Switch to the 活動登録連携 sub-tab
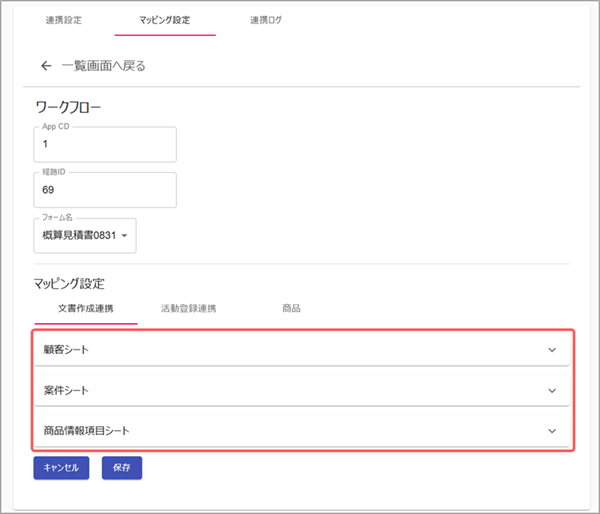Screen dimensions: 600x514 (189, 308)
